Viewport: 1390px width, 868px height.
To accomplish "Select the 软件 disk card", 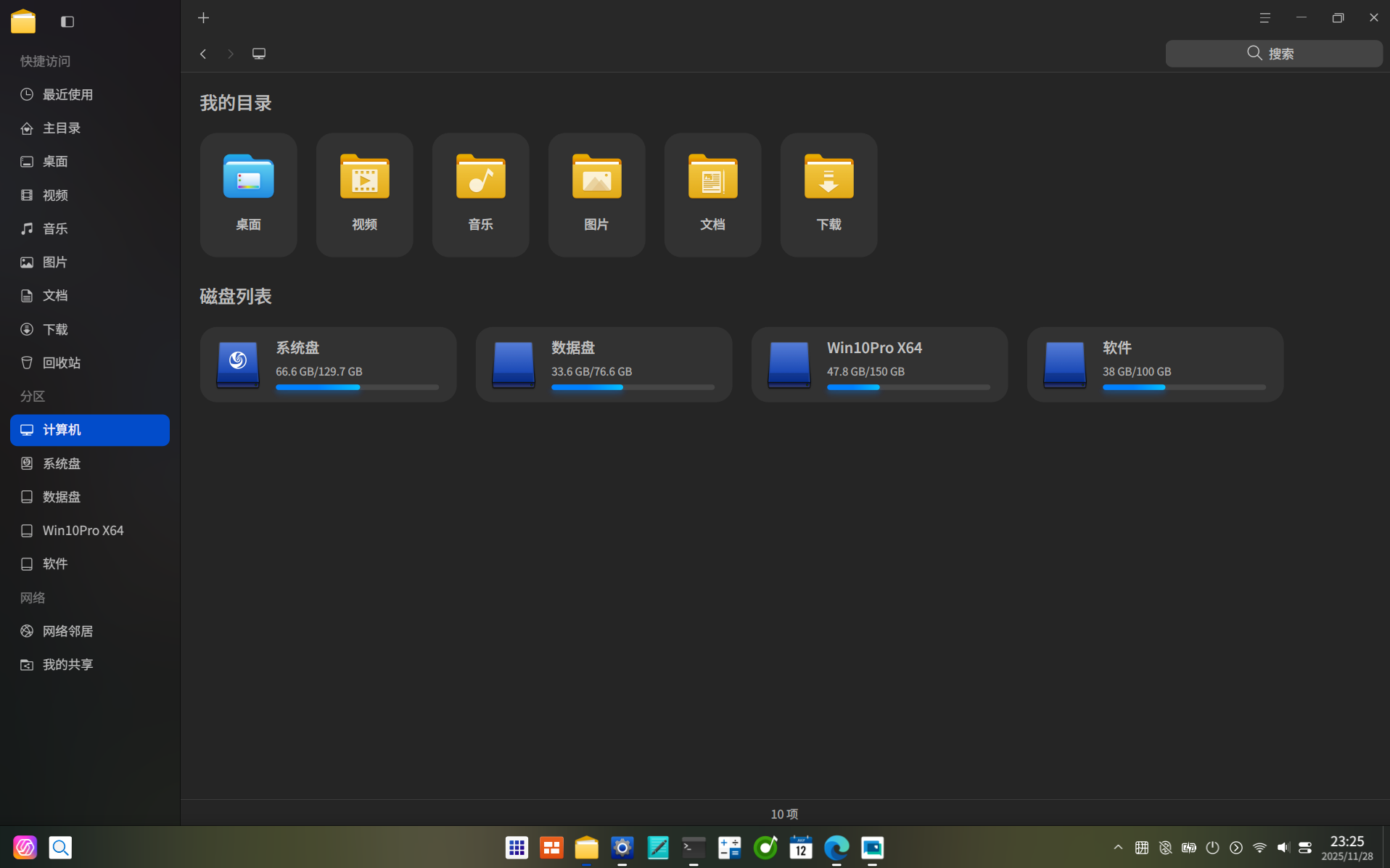I will point(1156,365).
